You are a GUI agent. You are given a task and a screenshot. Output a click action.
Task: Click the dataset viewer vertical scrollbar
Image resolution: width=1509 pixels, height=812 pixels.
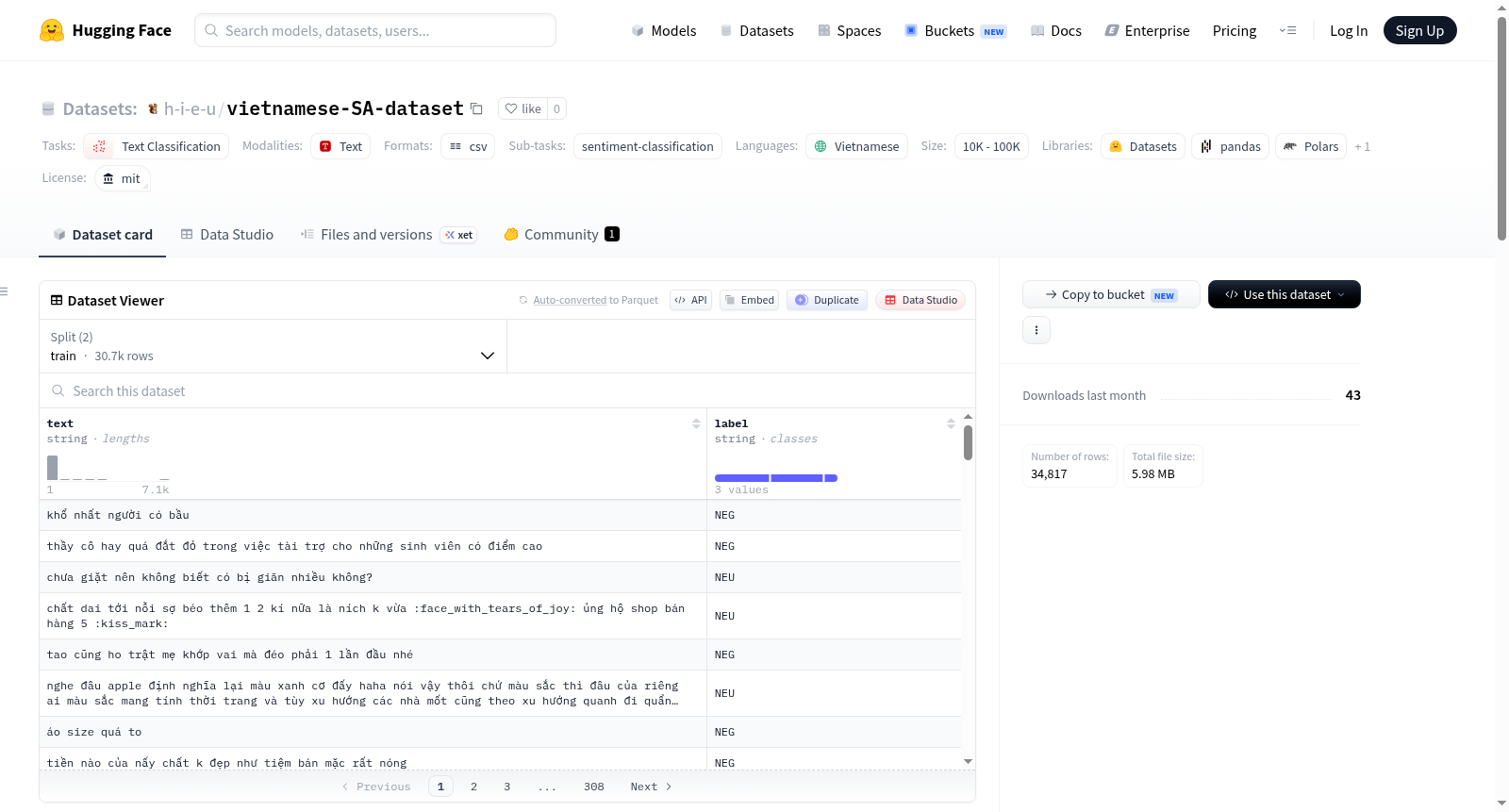[968, 442]
